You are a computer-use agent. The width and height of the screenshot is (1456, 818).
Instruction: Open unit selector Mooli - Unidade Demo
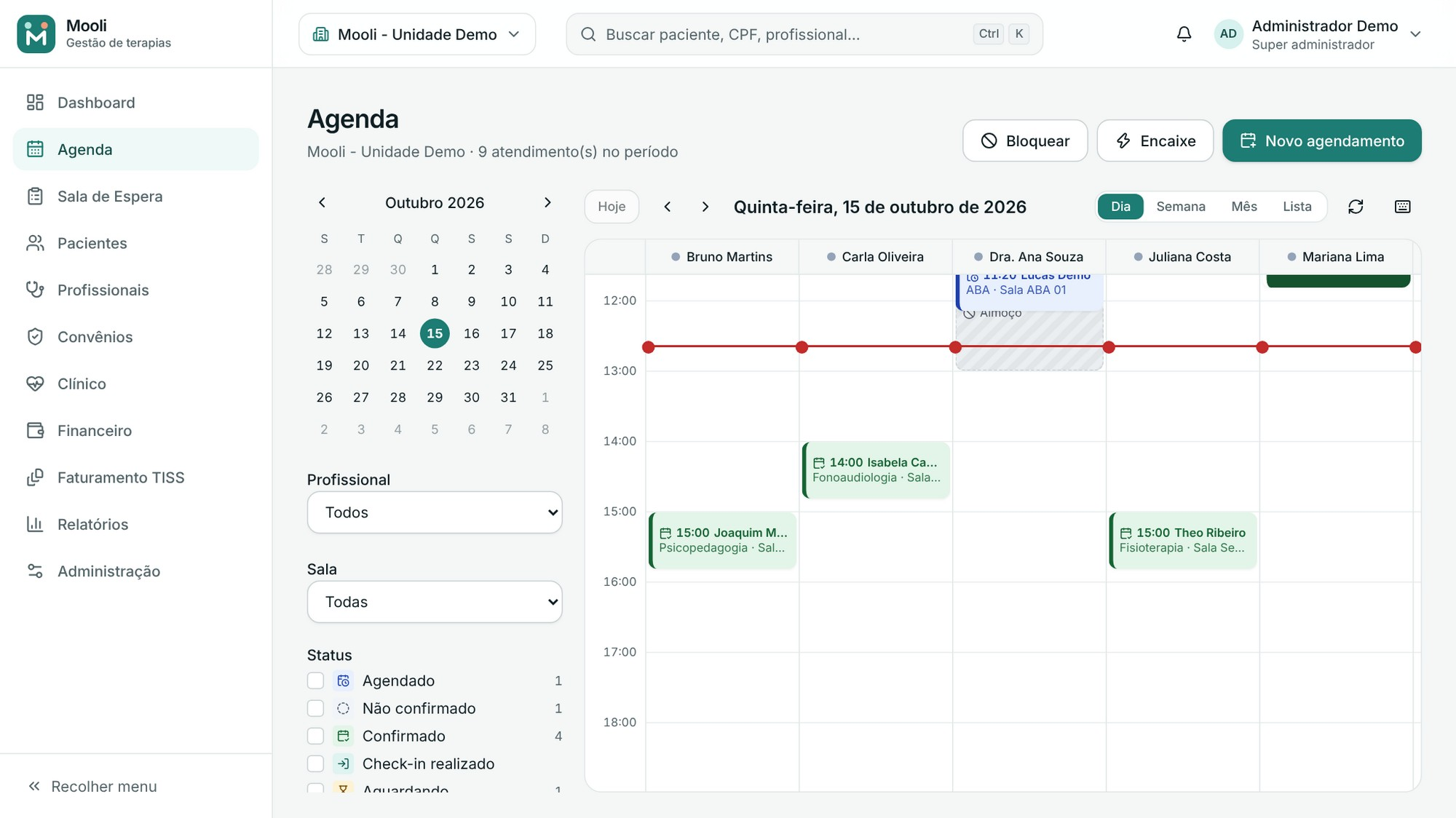click(x=417, y=34)
